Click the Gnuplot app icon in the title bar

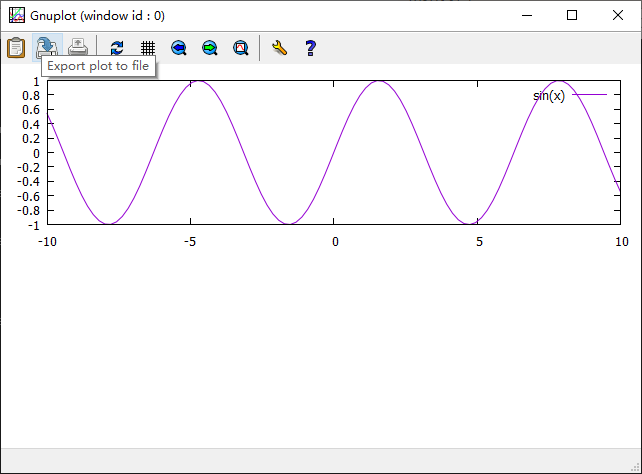click(17, 16)
